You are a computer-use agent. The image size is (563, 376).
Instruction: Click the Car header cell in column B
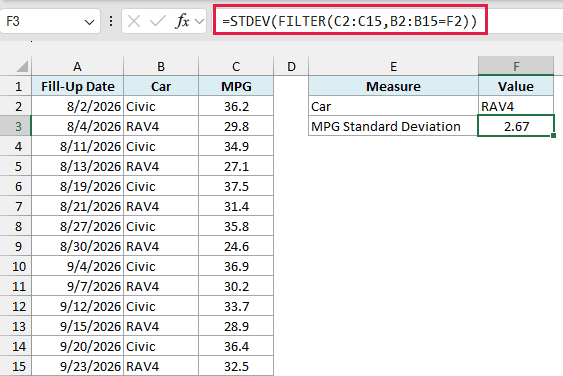(161, 86)
